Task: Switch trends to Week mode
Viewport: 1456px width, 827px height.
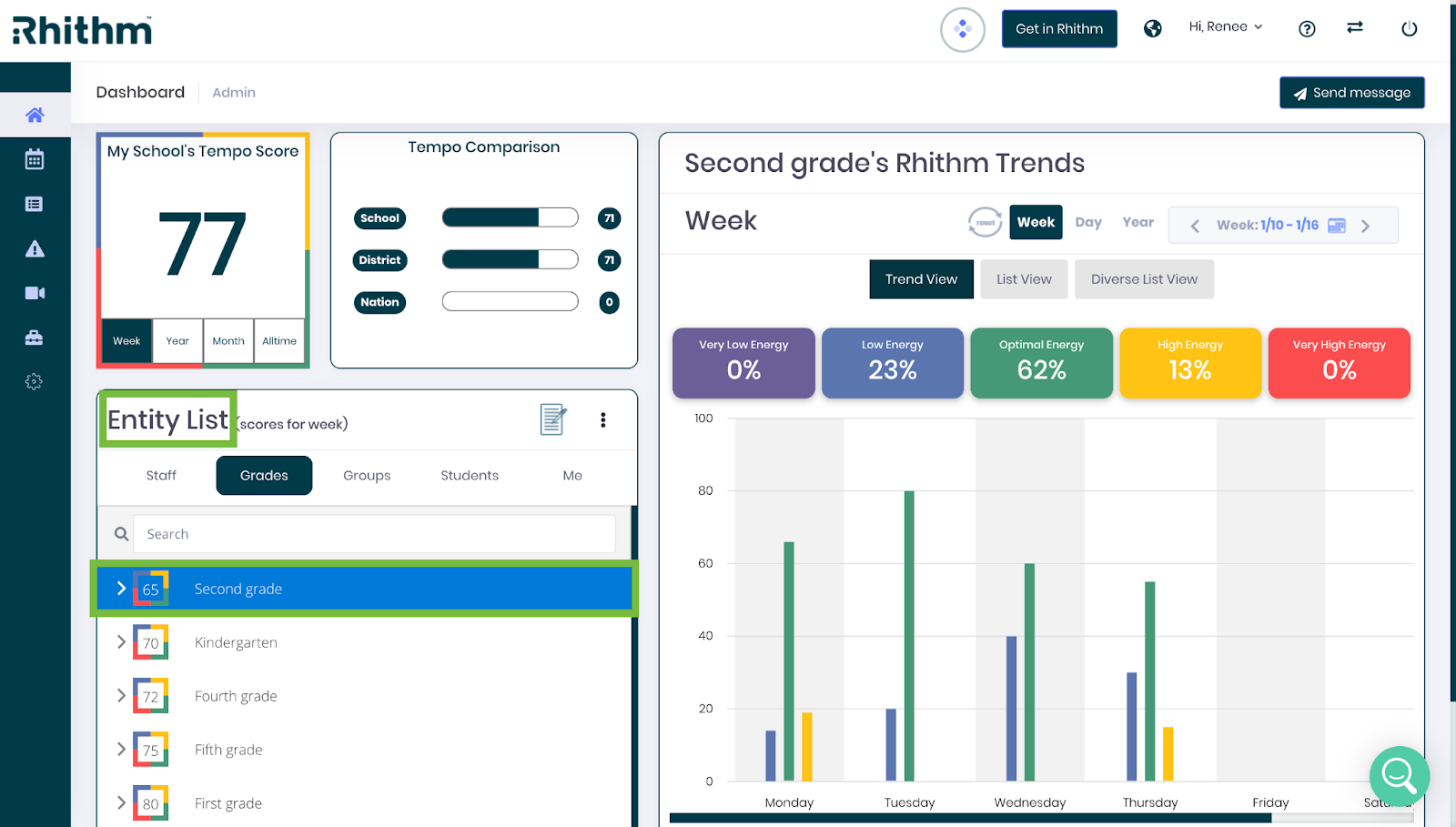Action: click(x=1036, y=222)
